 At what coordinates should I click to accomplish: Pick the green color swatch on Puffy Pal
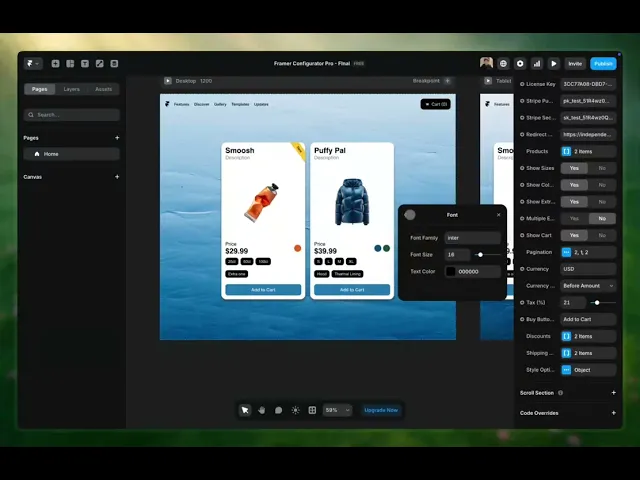(387, 248)
